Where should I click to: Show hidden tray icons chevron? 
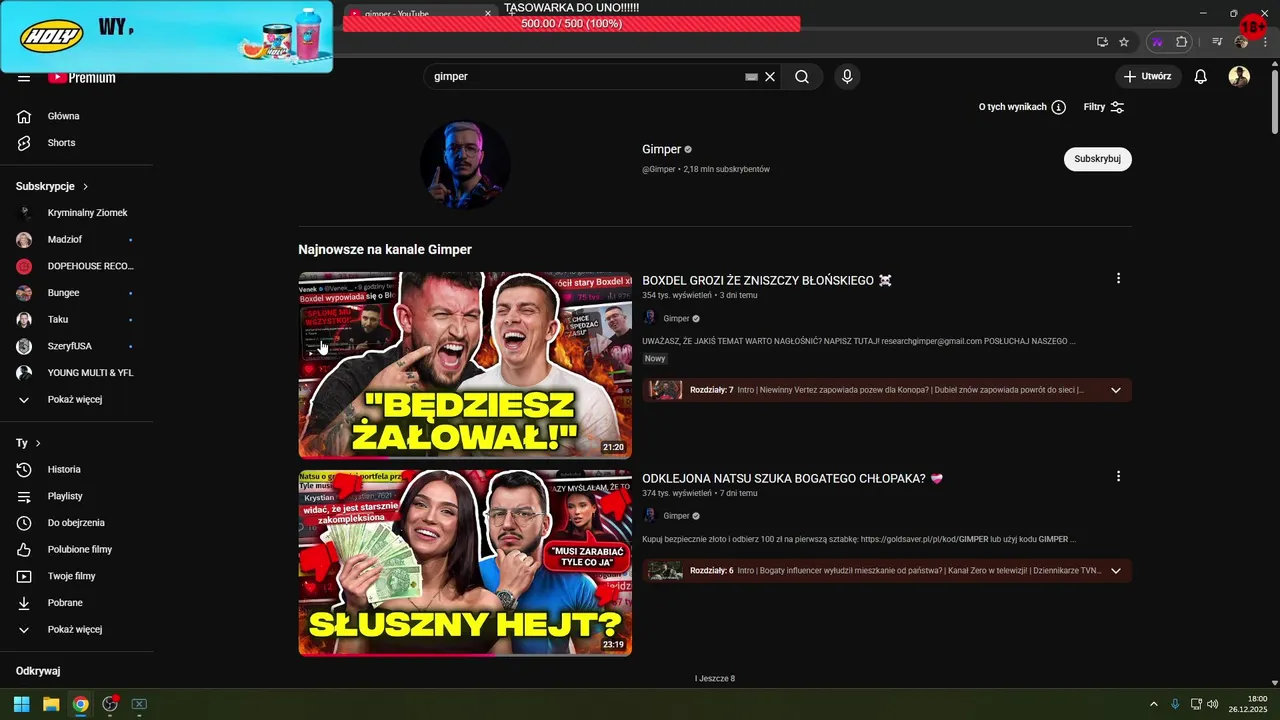tap(1153, 704)
